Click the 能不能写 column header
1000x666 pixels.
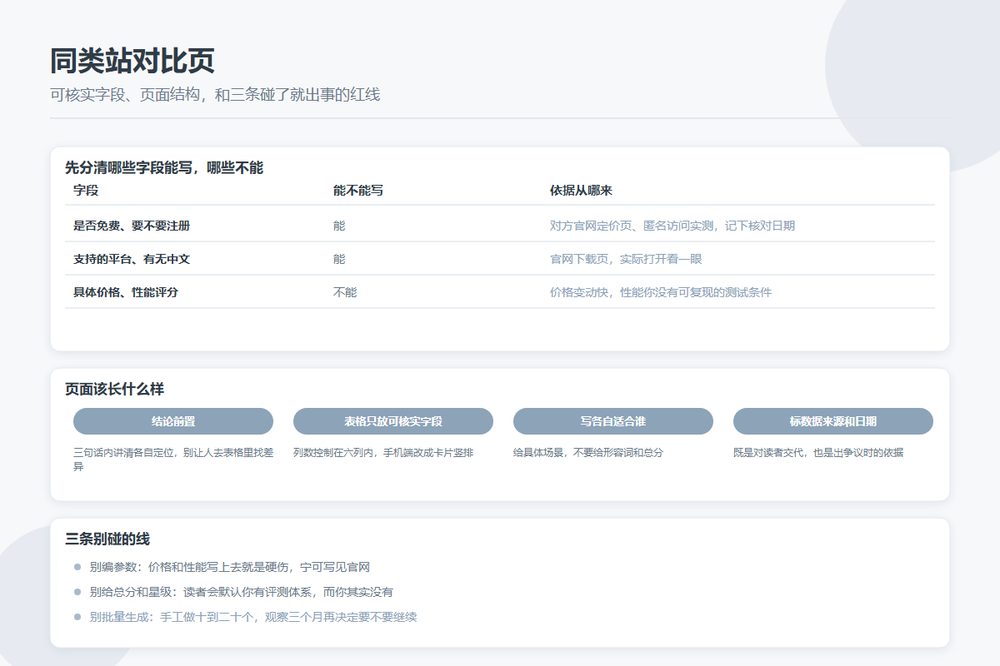[x=358, y=190]
